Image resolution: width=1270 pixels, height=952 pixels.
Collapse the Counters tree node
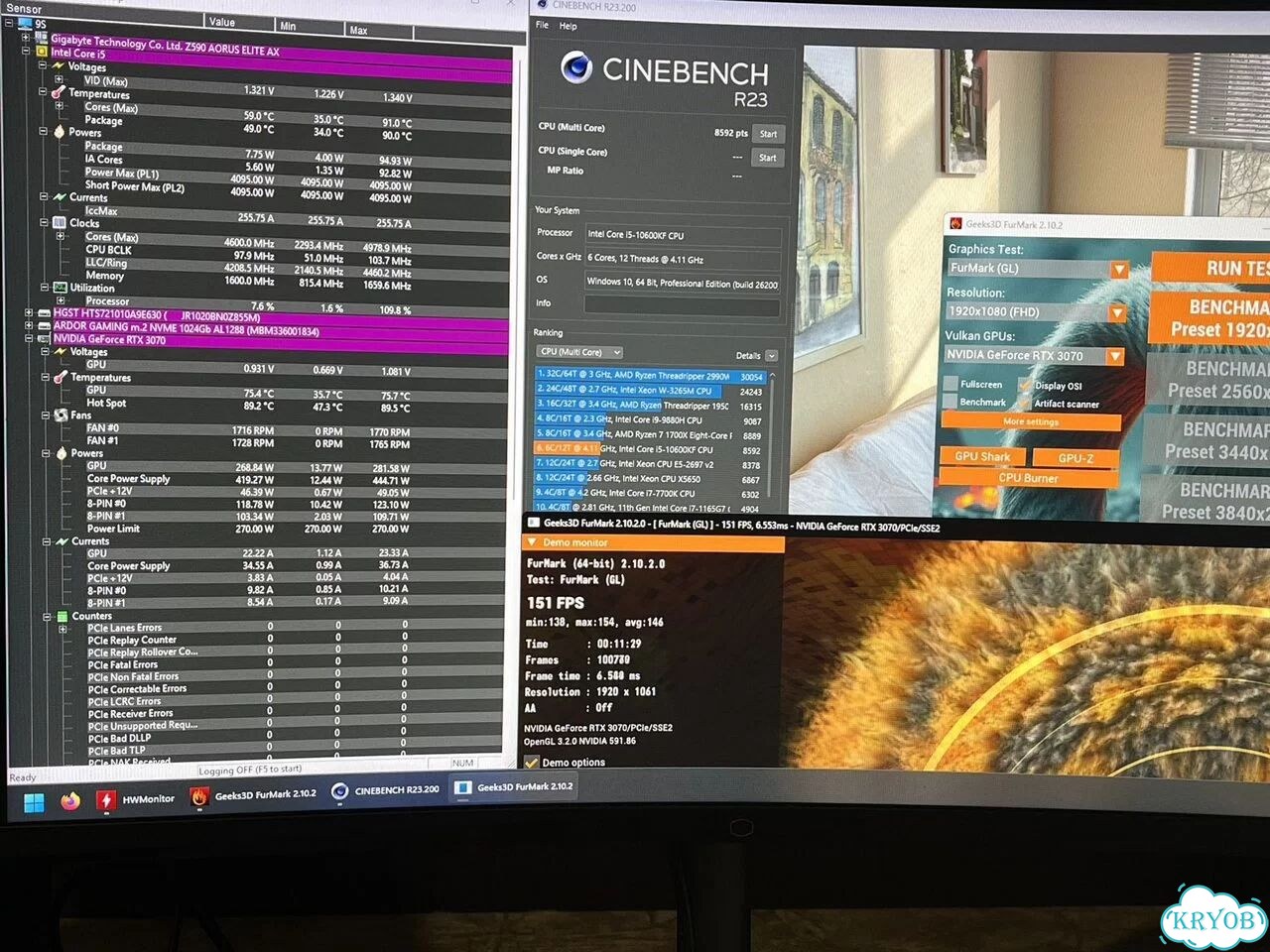[x=47, y=617]
